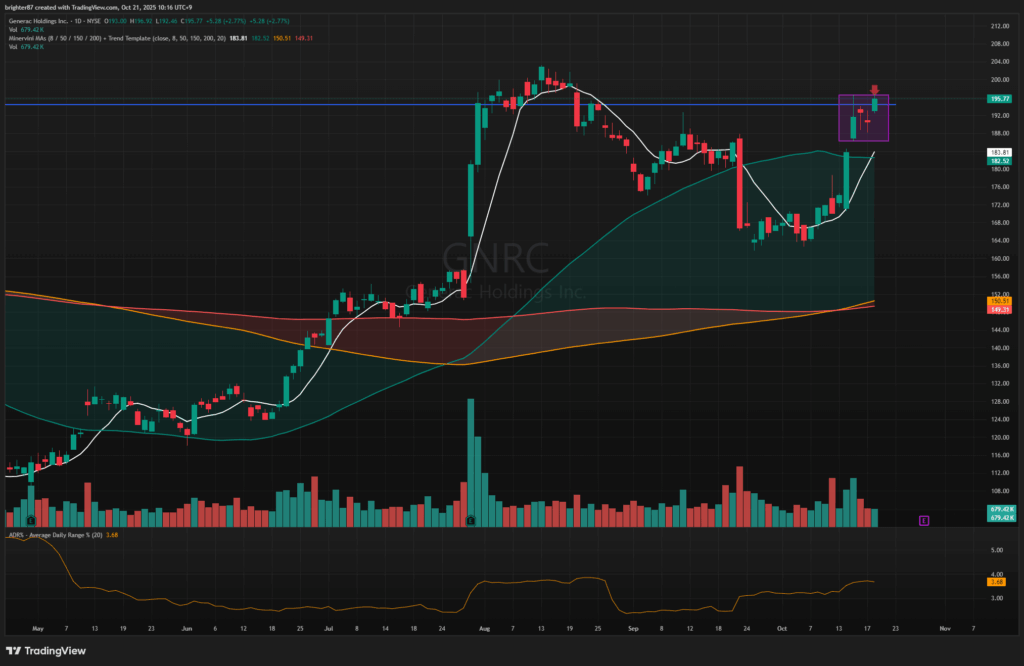
Task: Click the Aug label on time axis
Action: 485,630
